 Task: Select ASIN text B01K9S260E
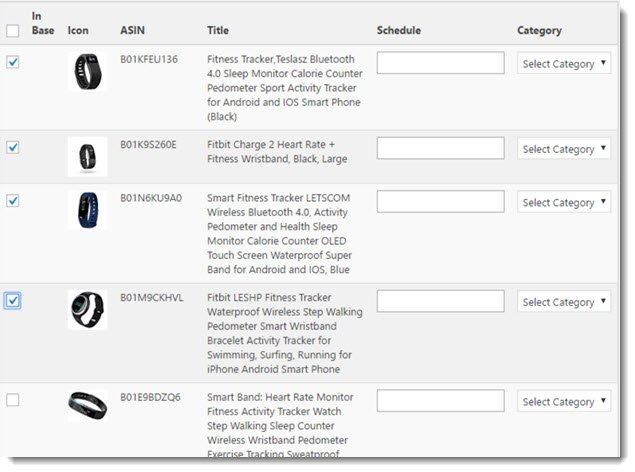(148, 145)
